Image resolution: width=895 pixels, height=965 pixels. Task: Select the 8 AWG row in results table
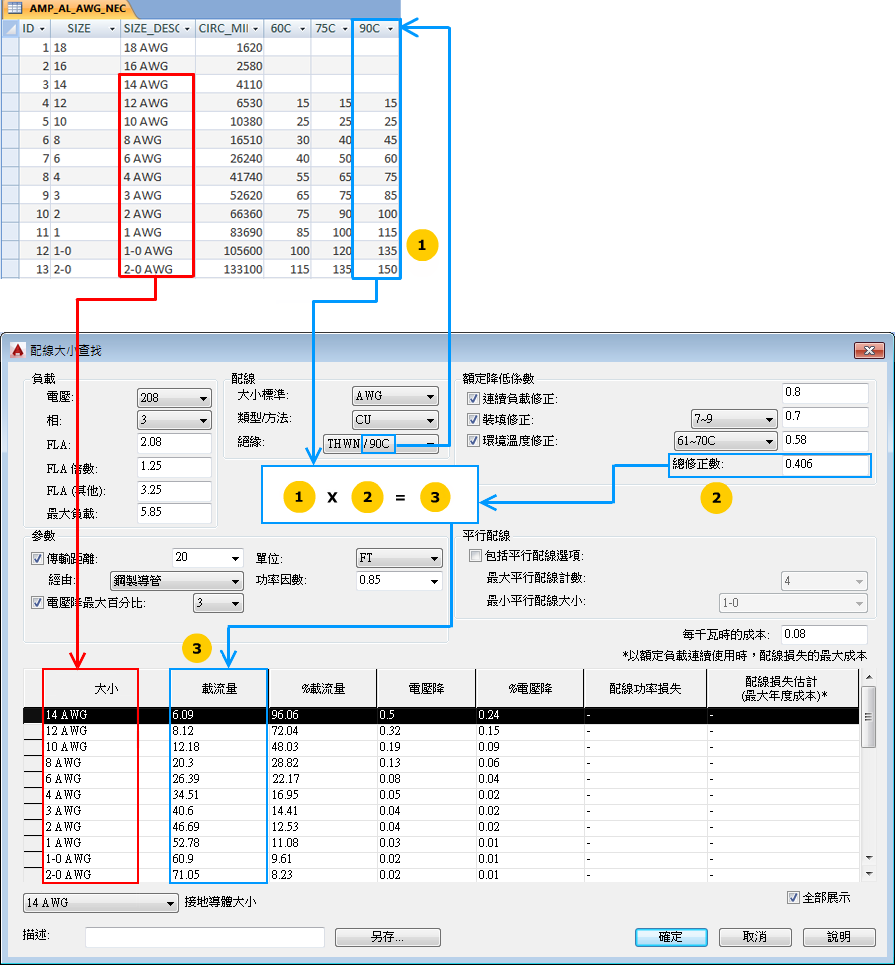click(x=441, y=763)
